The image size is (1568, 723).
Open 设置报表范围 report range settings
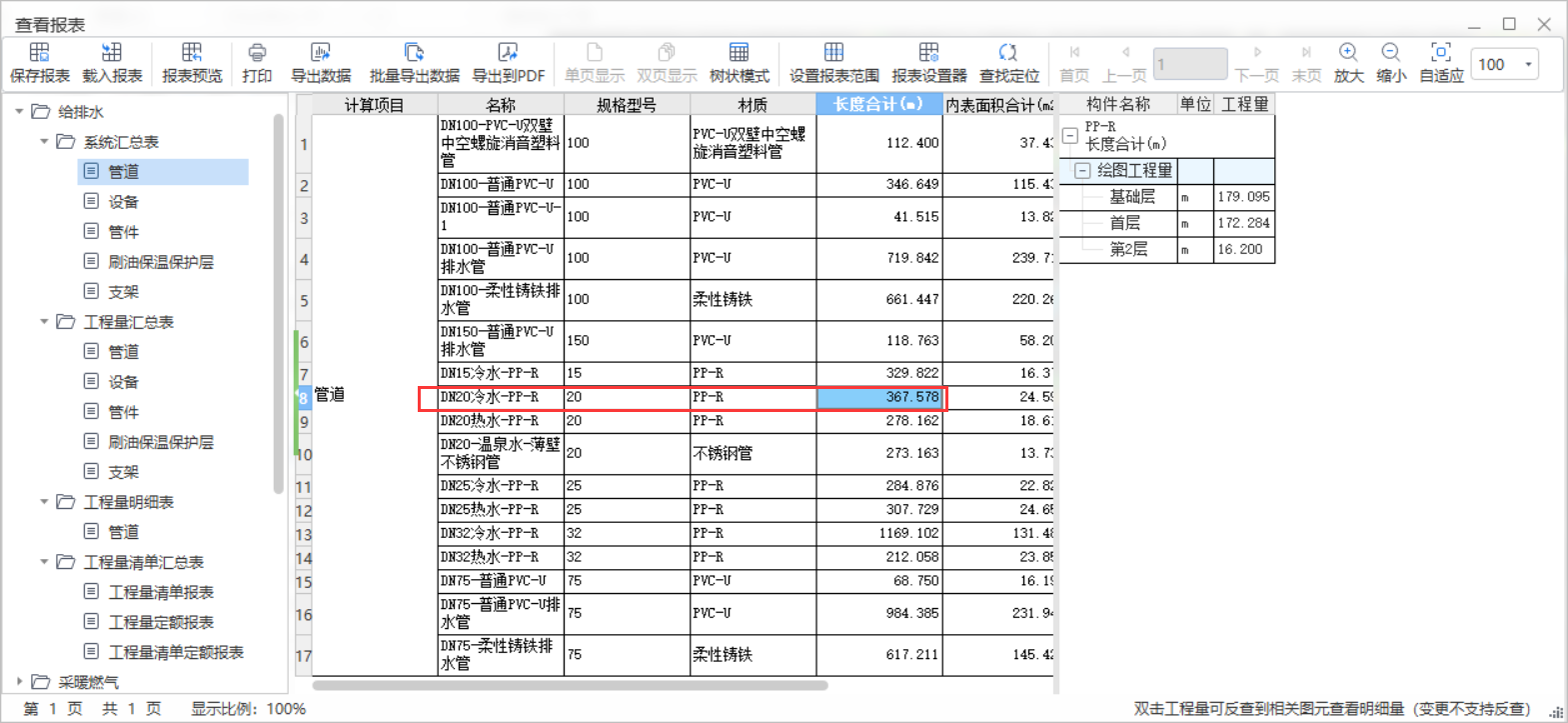(x=833, y=62)
